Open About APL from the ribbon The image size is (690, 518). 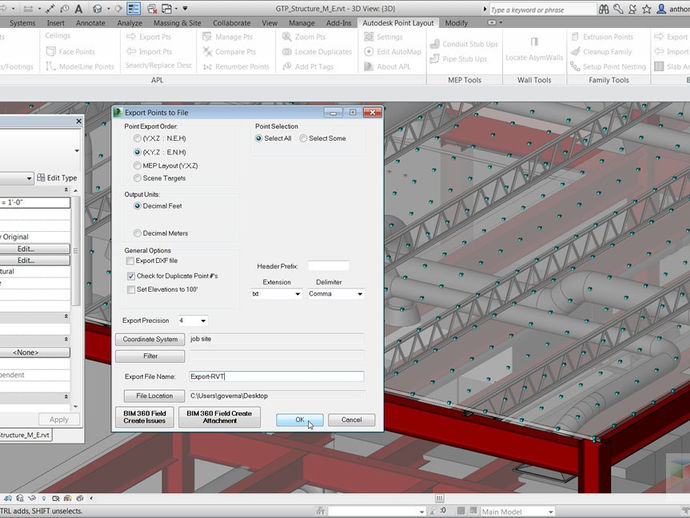coord(367,67)
